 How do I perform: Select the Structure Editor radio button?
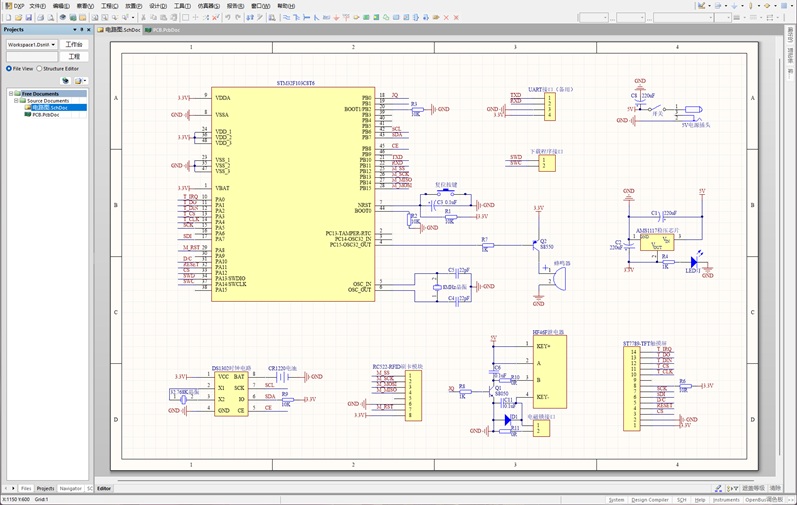(39, 69)
